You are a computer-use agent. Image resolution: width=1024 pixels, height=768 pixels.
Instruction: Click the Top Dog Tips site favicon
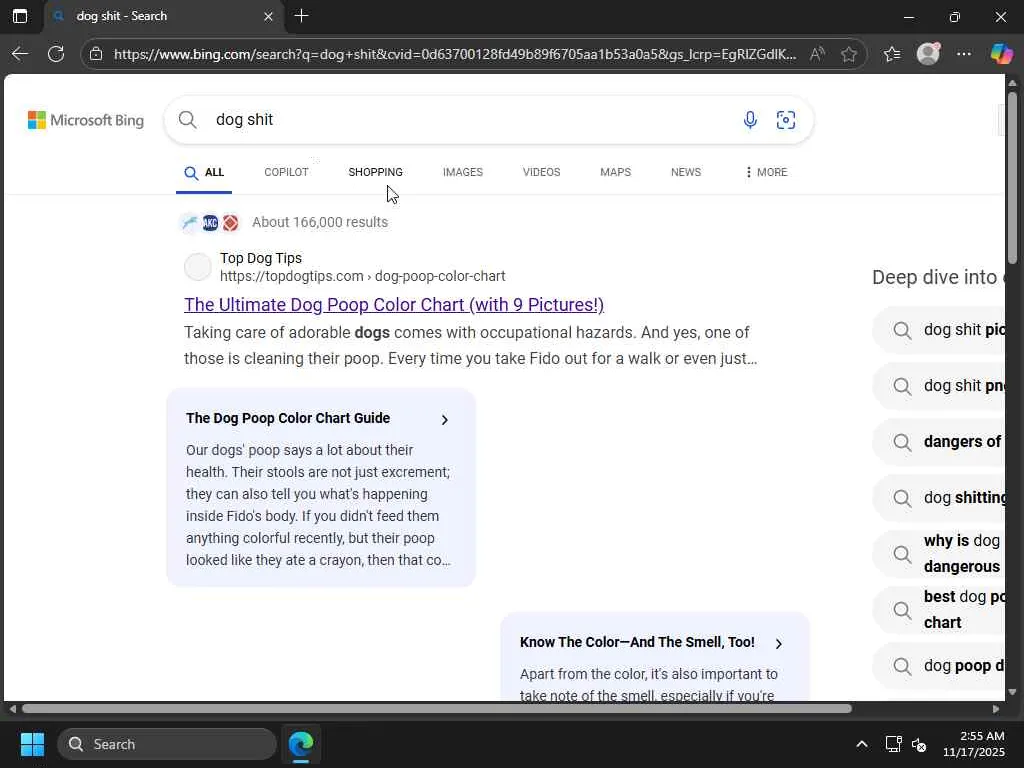tap(197, 267)
